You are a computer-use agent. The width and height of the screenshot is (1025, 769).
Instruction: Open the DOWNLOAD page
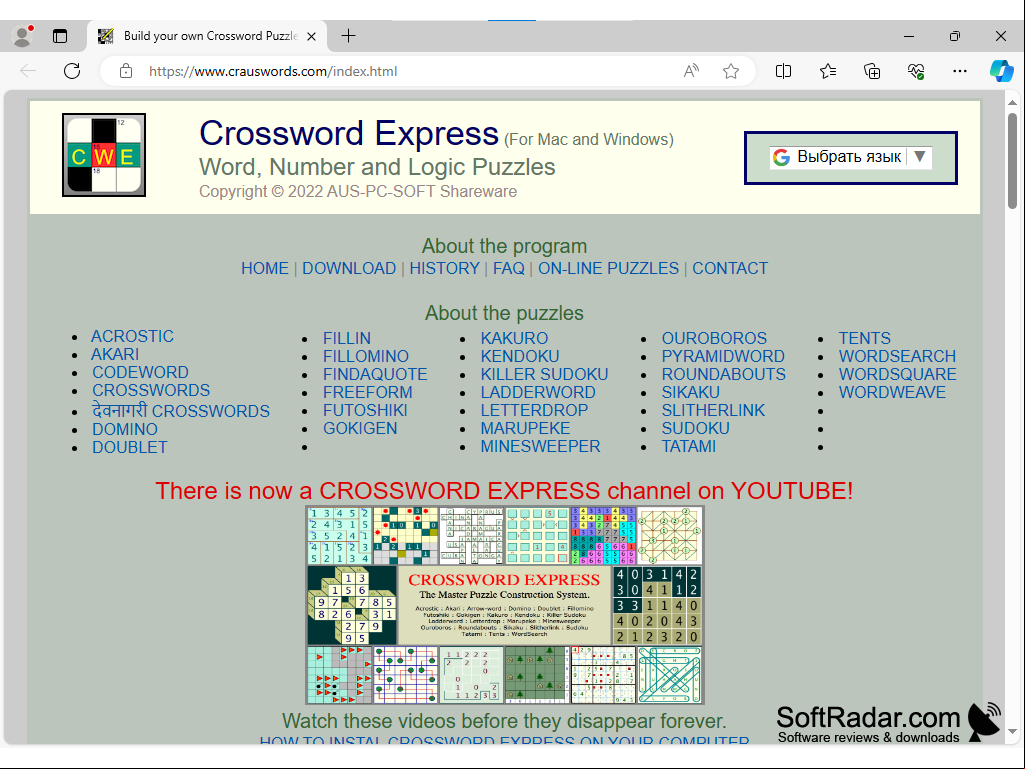(x=349, y=269)
